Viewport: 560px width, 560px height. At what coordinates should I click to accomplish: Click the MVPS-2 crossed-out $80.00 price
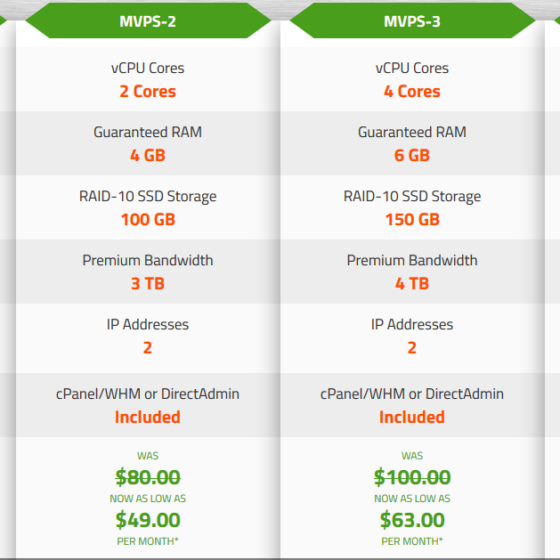(148, 477)
